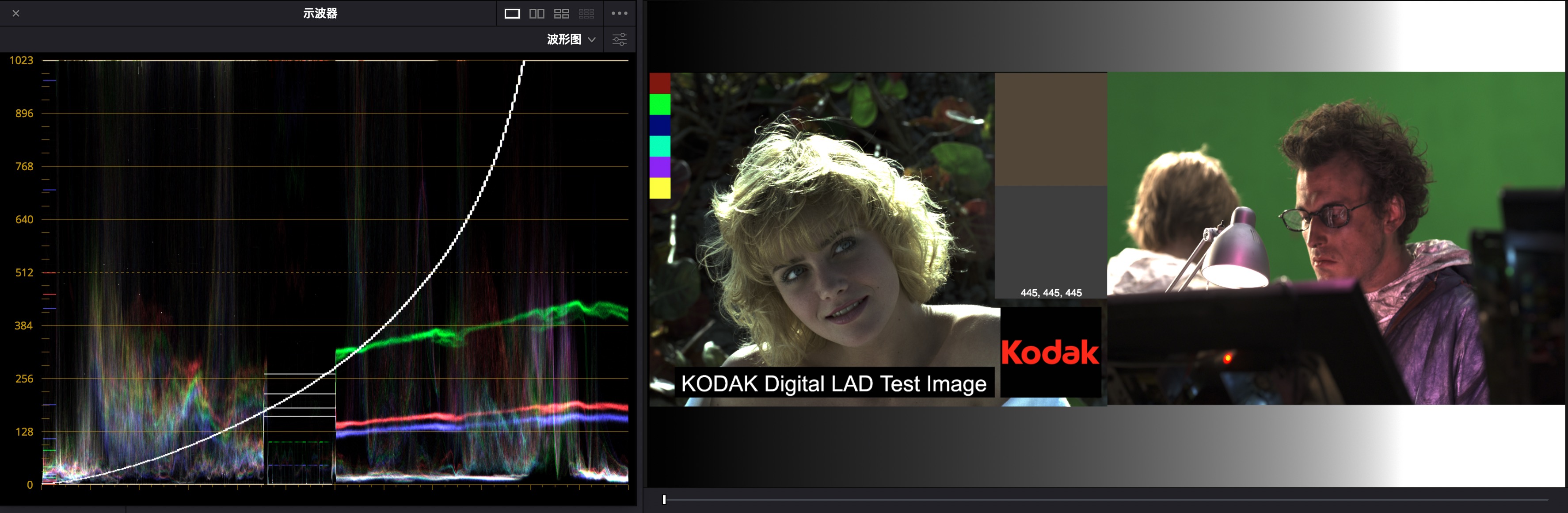1568x513 pixels.
Task: Click the chevron next to 波形图
Action: click(x=592, y=40)
